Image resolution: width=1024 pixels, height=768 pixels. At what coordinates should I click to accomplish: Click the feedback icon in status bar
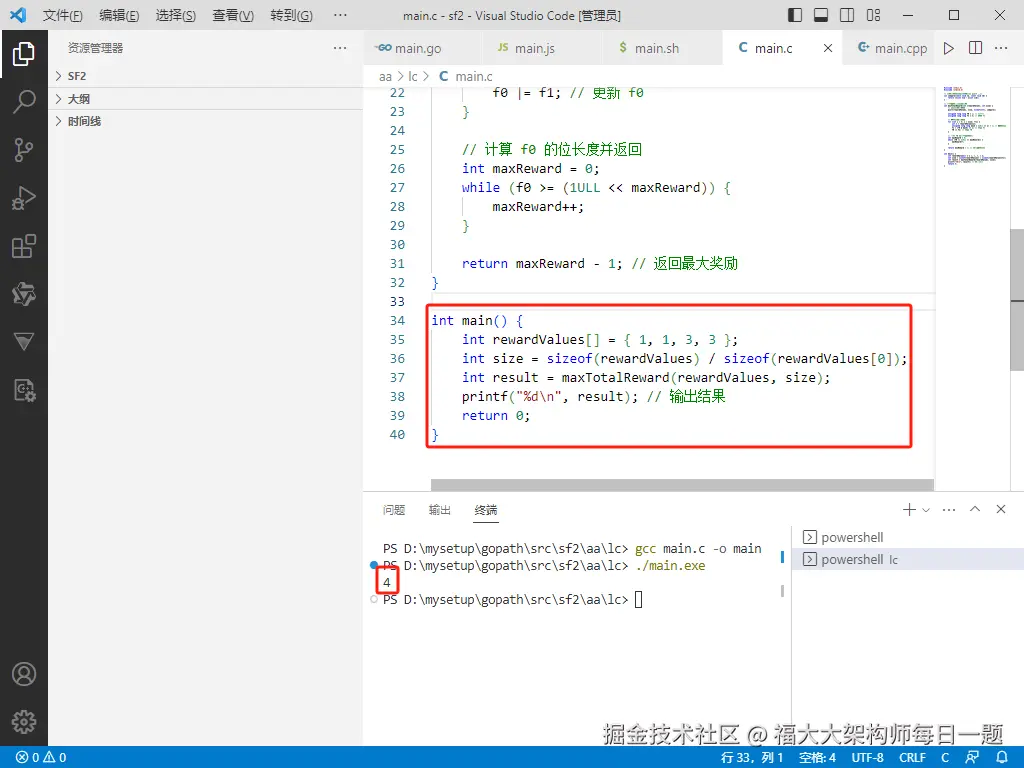pyautogui.click(x=972, y=758)
